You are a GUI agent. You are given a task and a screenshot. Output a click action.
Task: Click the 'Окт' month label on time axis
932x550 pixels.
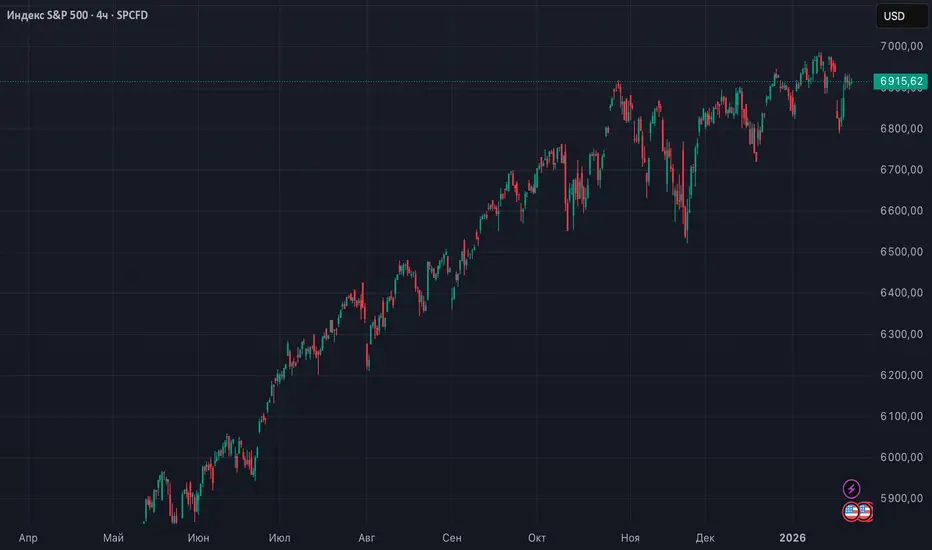537,538
